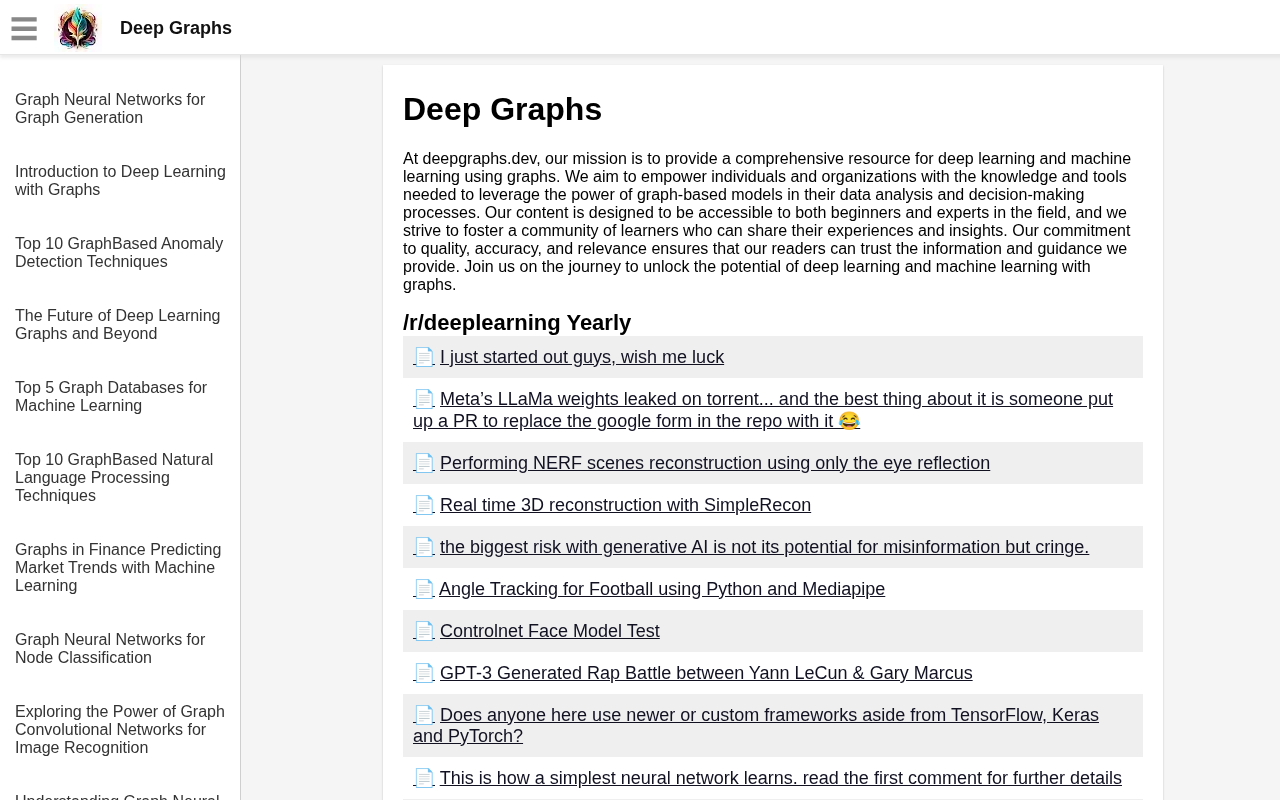The height and width of the screenshot is (800, 1280).
Task: Click document icon beside Controlnet Face Model Test
Action: tap(424, 631)
